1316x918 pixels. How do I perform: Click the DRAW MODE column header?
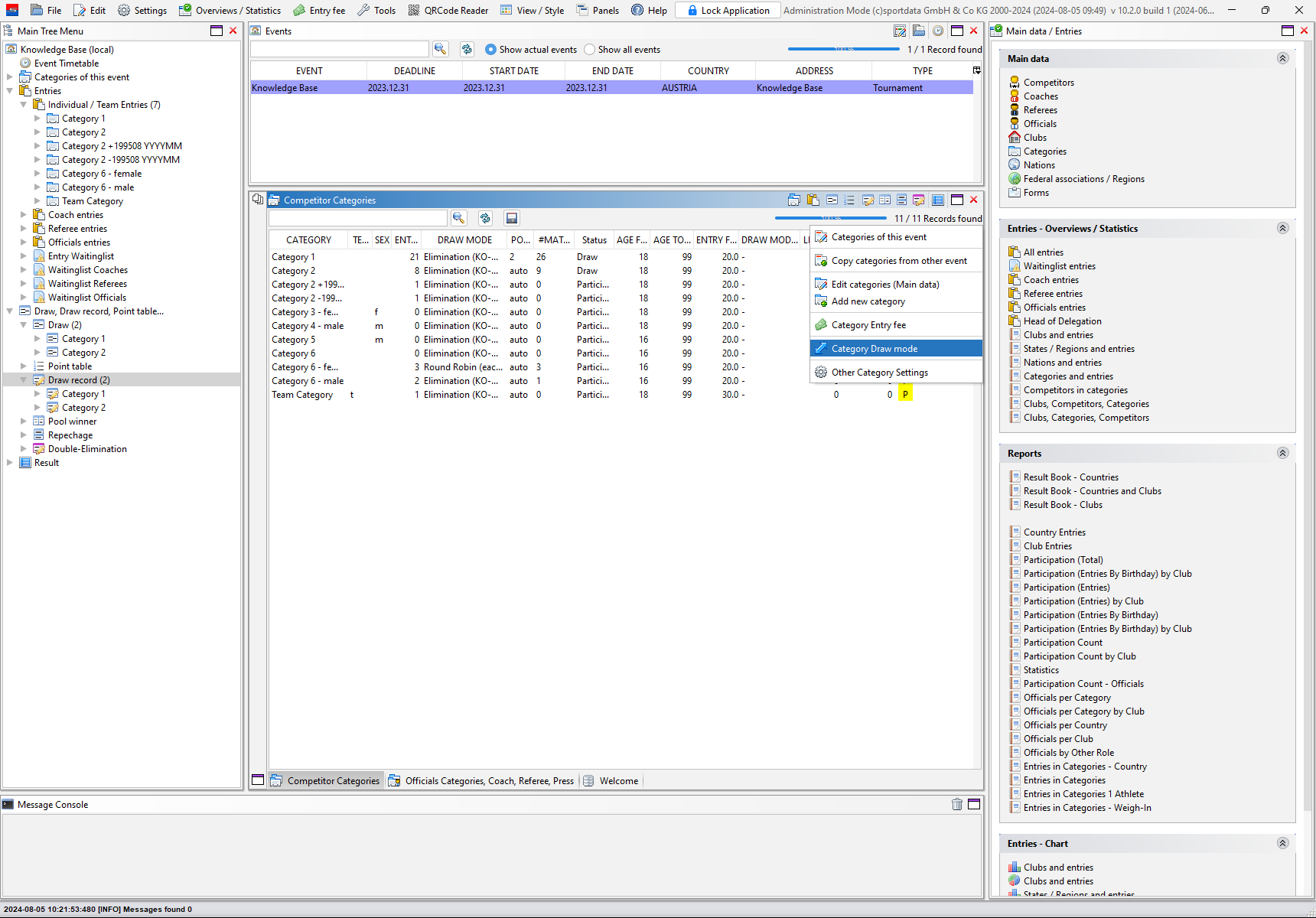(464, 240)
